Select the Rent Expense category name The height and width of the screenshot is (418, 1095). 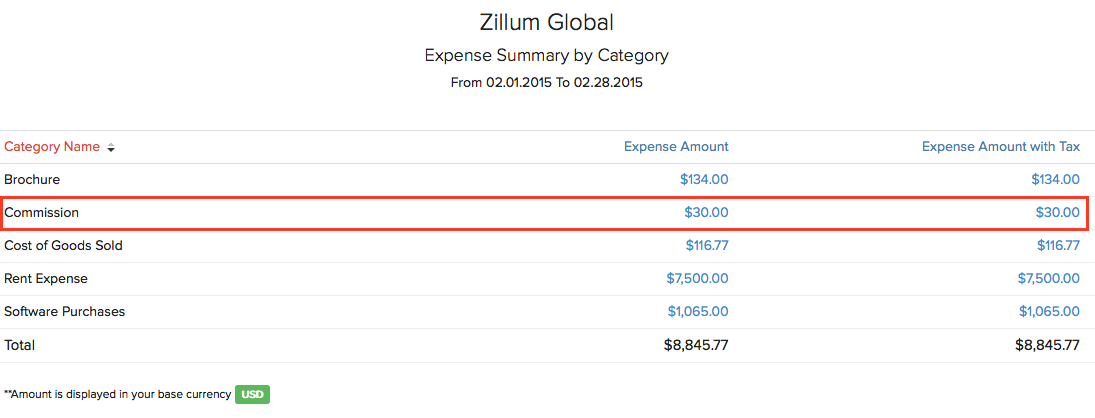coord(46,279)
